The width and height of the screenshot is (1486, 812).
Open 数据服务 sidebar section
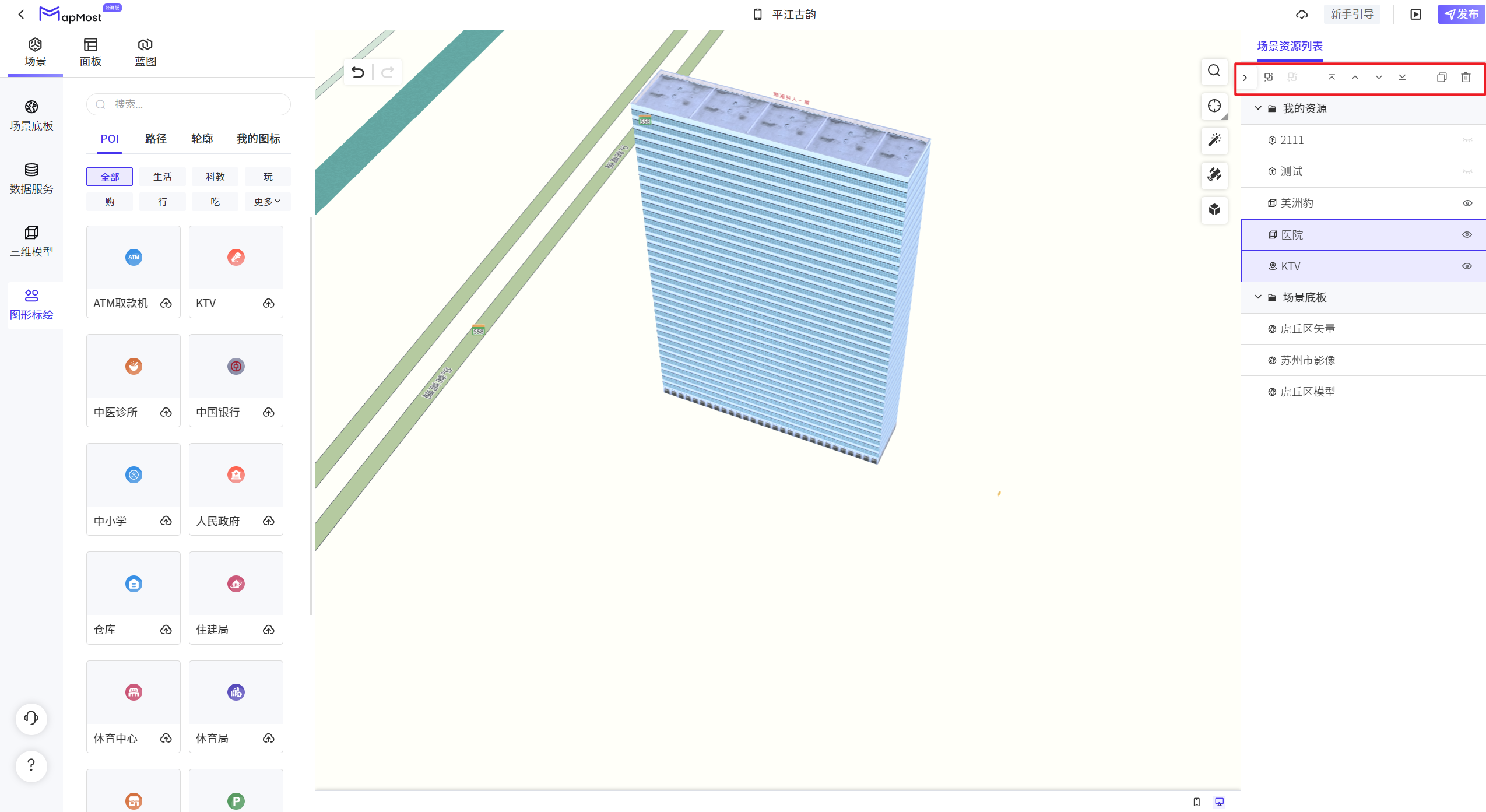click(31, 178)
